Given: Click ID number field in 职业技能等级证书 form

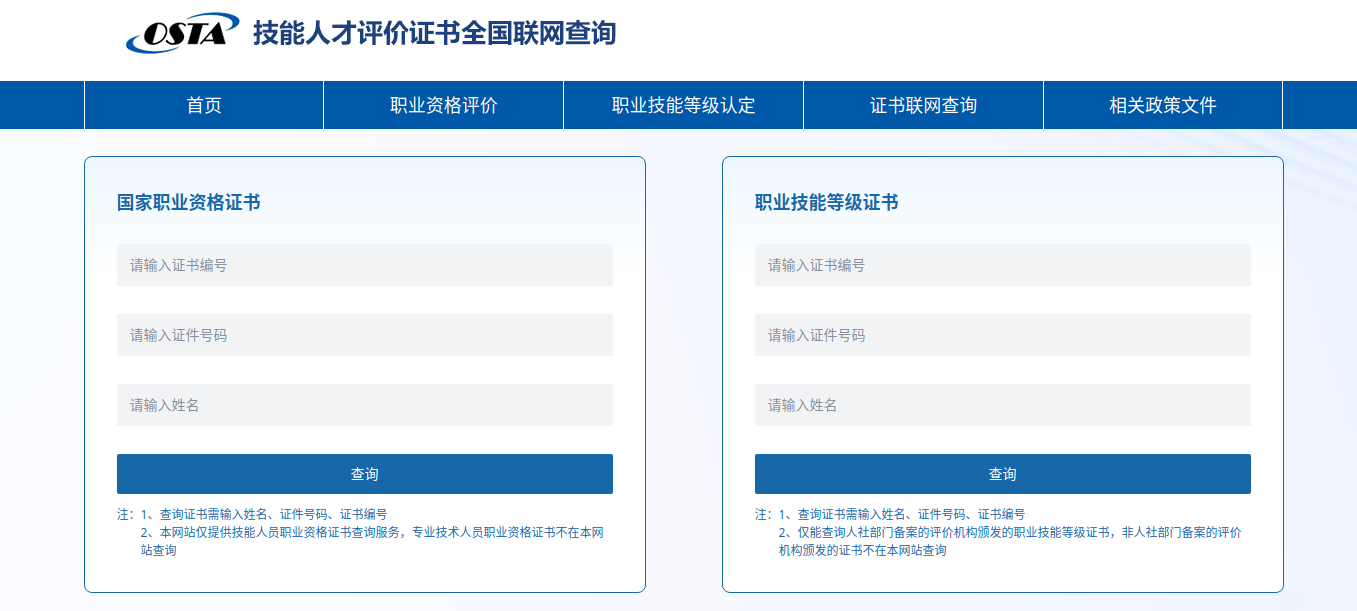Looking at the screenshot, I should (x=1003, y=335).
